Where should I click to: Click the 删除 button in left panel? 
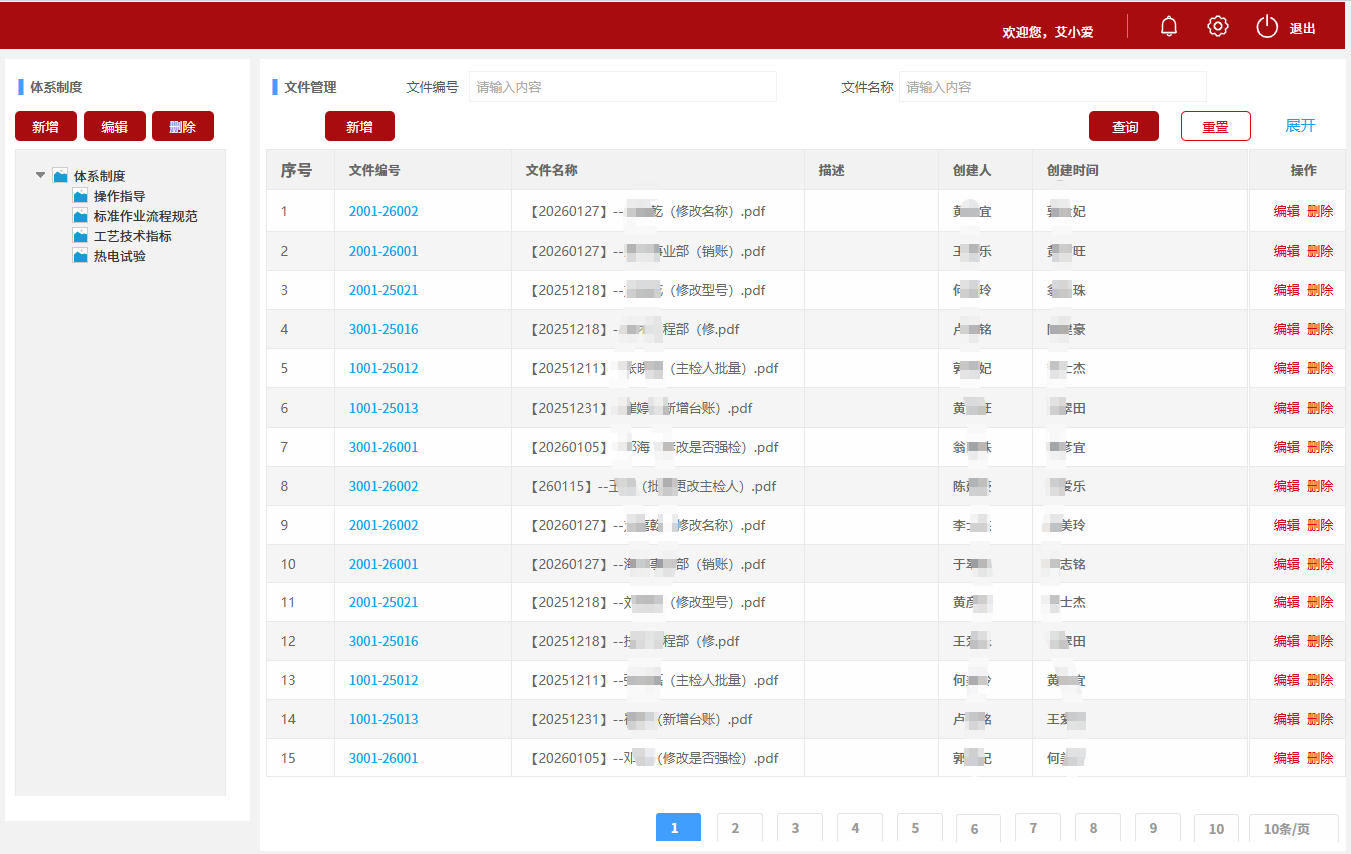[x=182, y=126]
